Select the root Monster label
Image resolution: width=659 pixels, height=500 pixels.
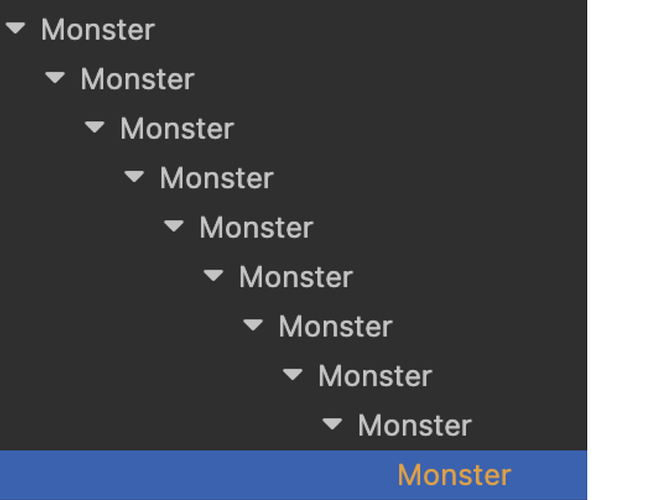pyautogui.click(x=98, y=30)
